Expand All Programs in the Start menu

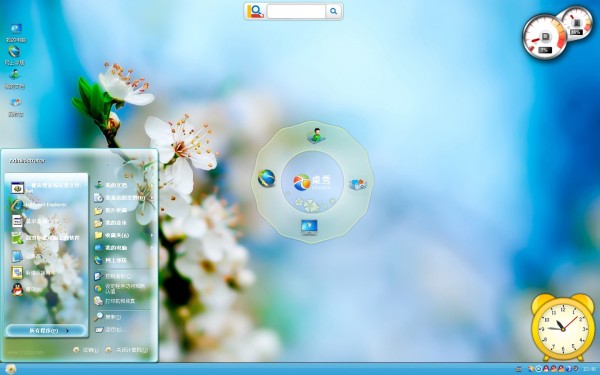tap(46, 331)
